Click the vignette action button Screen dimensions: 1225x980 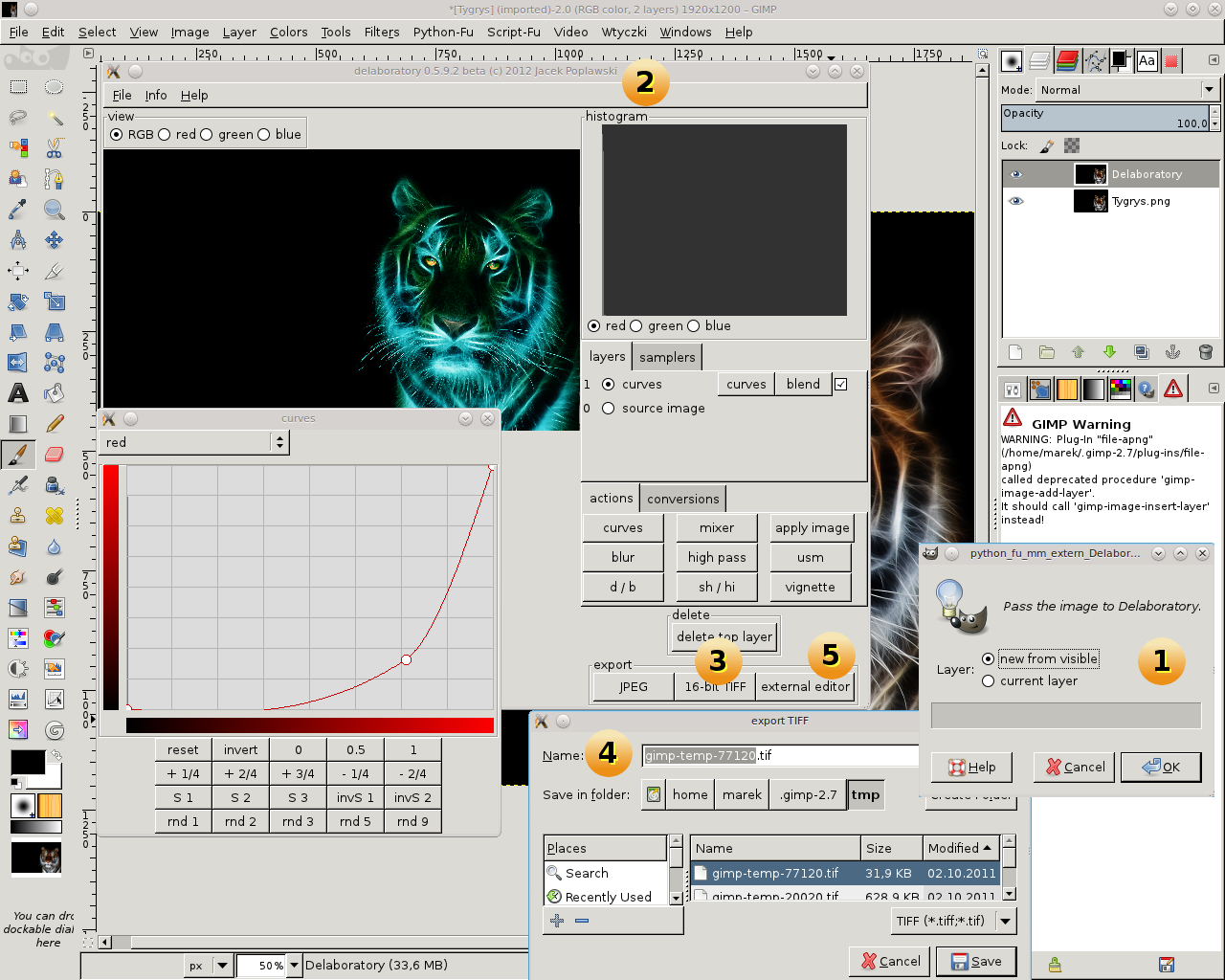point(811,588)
